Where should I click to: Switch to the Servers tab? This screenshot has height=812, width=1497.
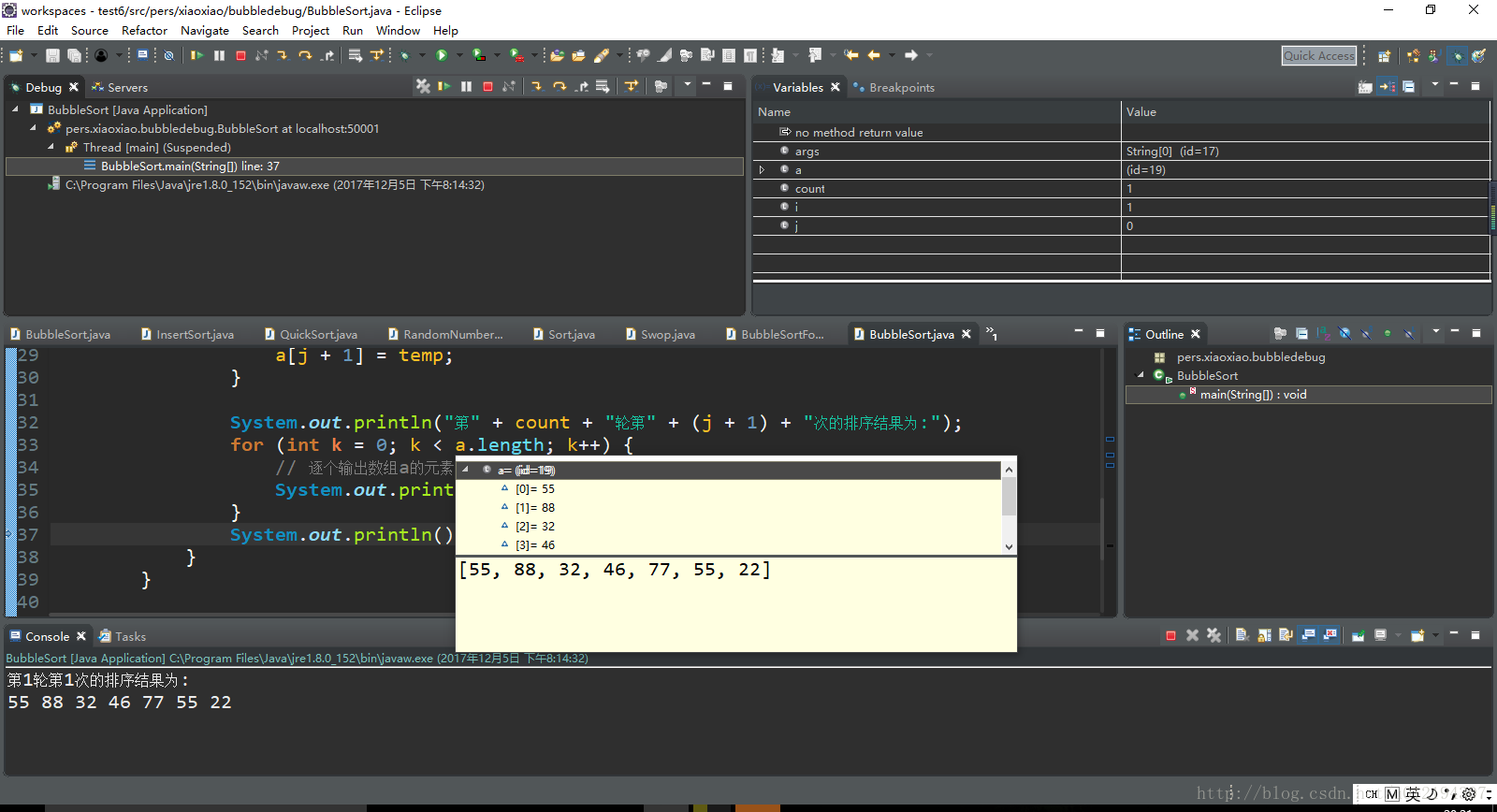point(119,87)
